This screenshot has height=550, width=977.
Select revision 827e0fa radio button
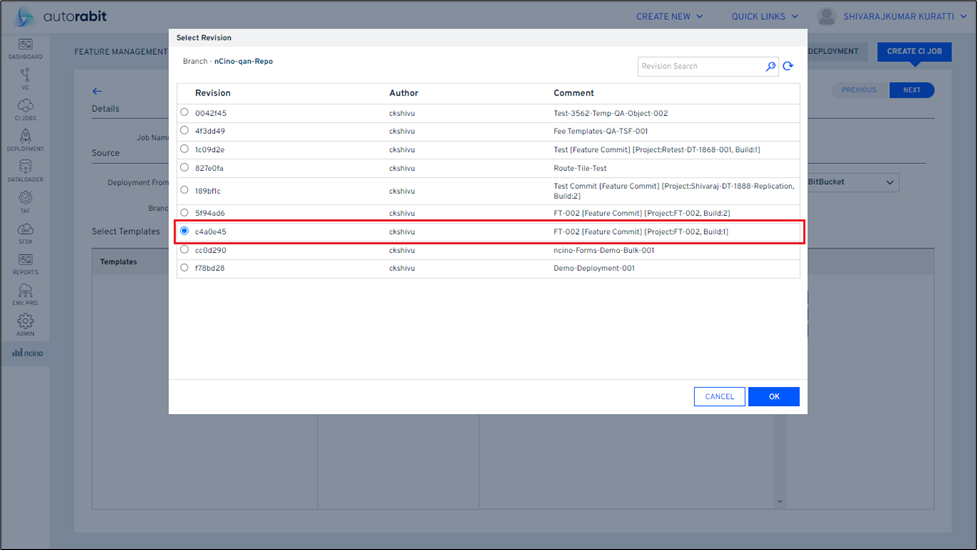point(184,167)
